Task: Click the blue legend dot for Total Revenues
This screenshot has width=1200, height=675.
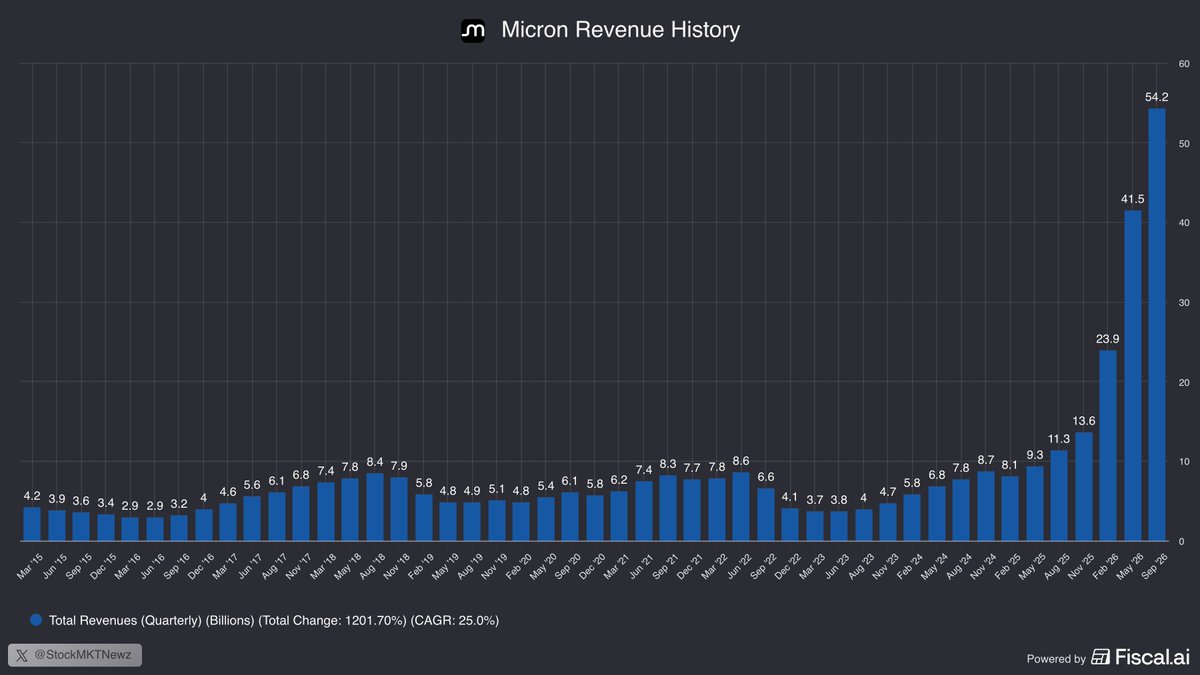Action: [36, 620]
